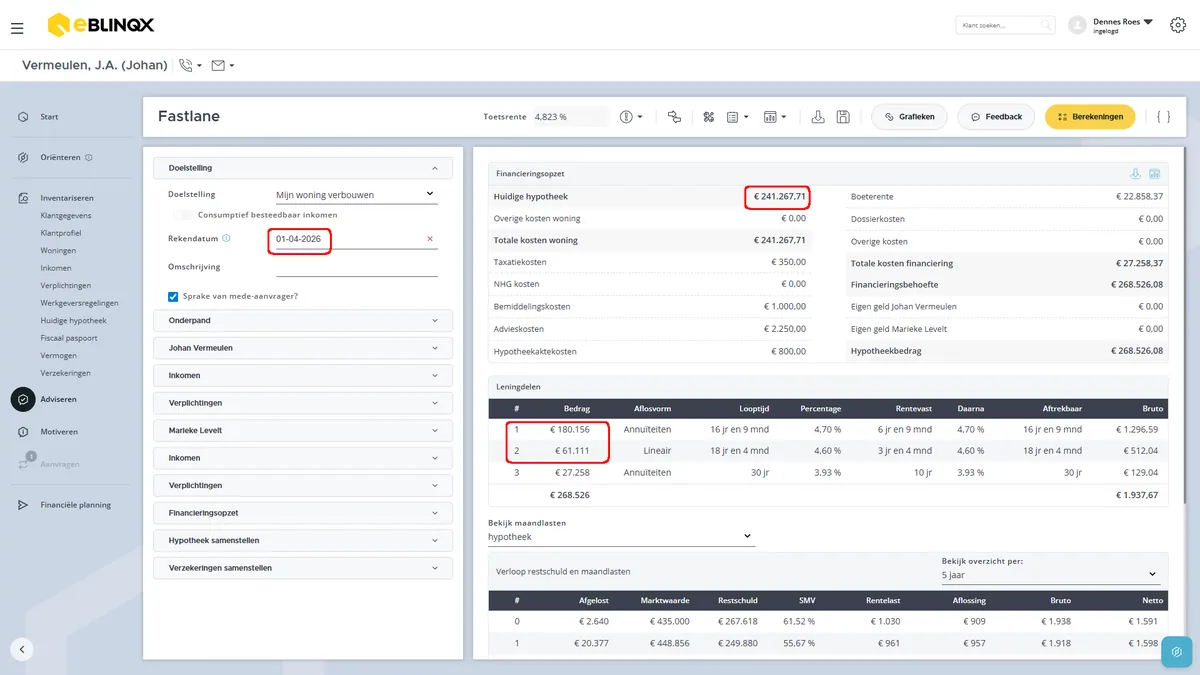Open the email envelope options icon
The height and width of the screenshot is (675, 1200).
tap(223, 66)
